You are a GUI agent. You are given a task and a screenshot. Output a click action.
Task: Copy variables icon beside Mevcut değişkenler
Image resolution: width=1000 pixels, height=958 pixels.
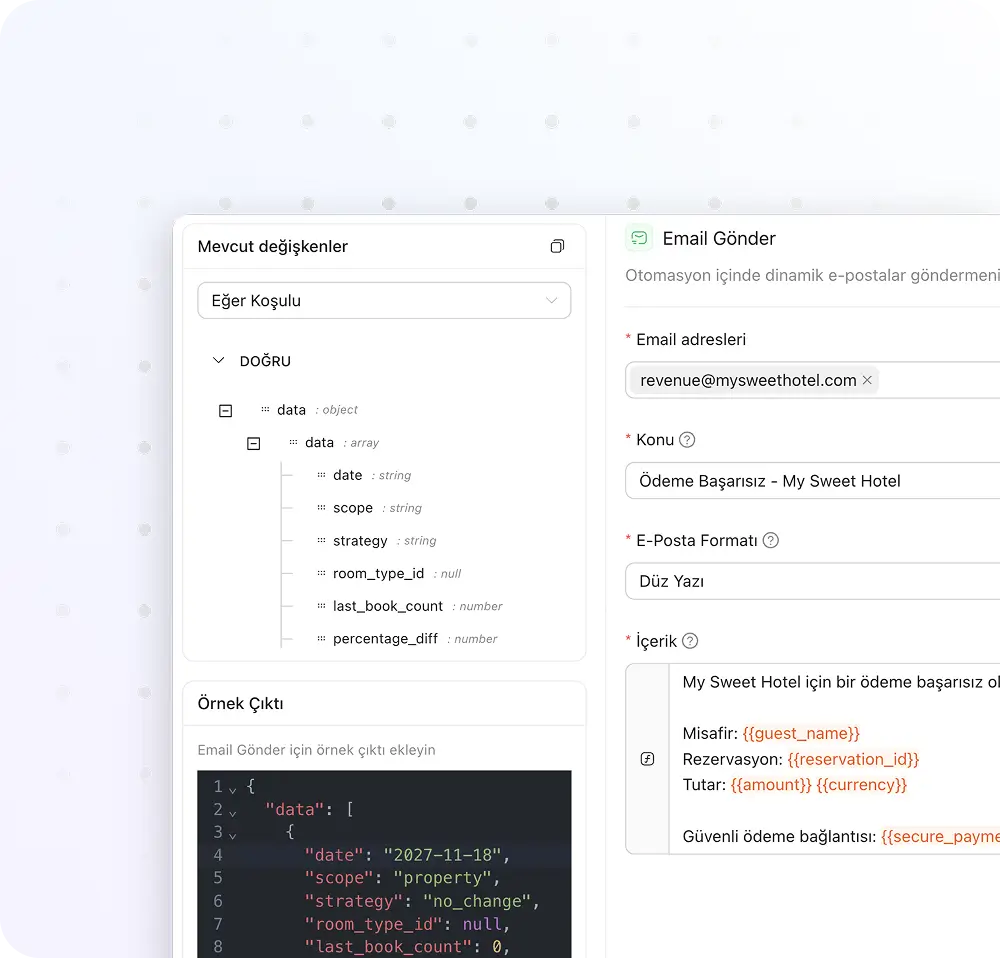(x=557, y=246)
